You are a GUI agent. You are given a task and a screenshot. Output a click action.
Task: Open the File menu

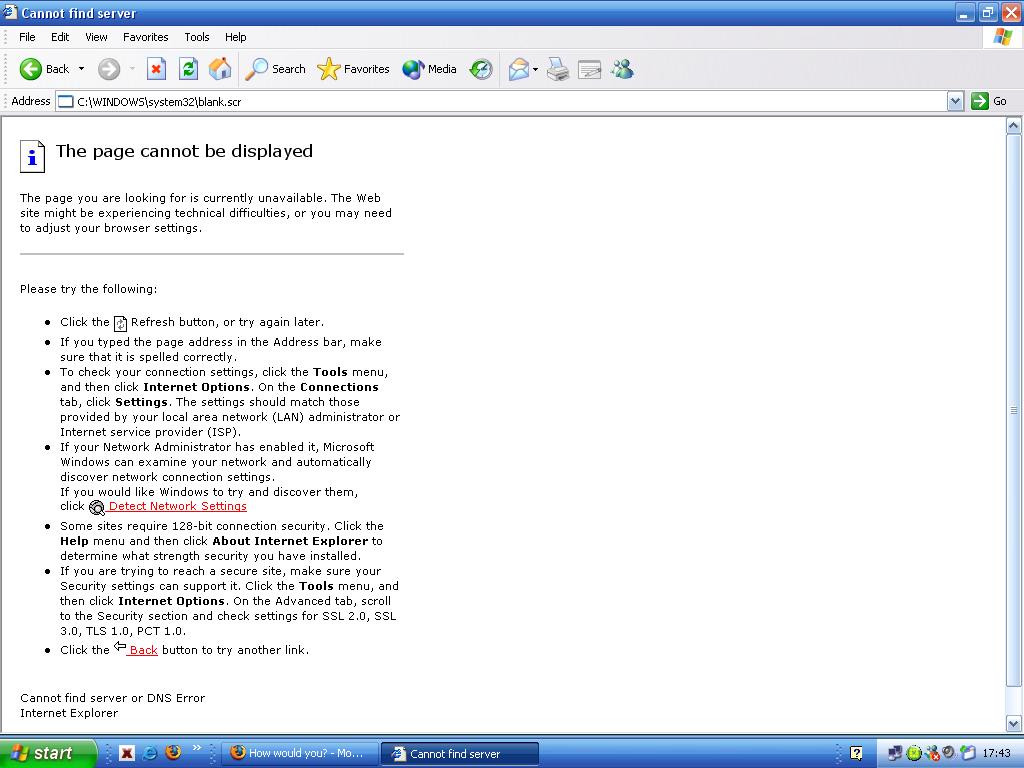(x=27, y=37)
